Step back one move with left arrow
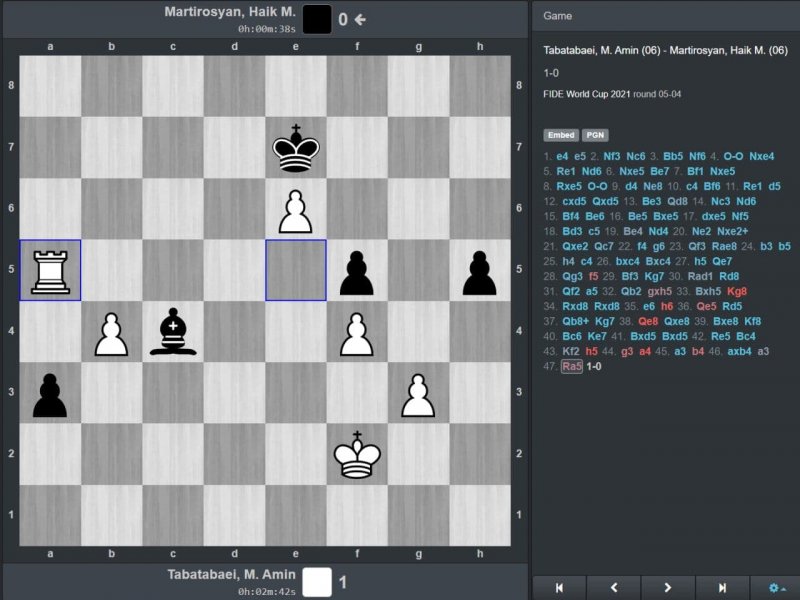 pyautogui.click(x=613, y=588)
